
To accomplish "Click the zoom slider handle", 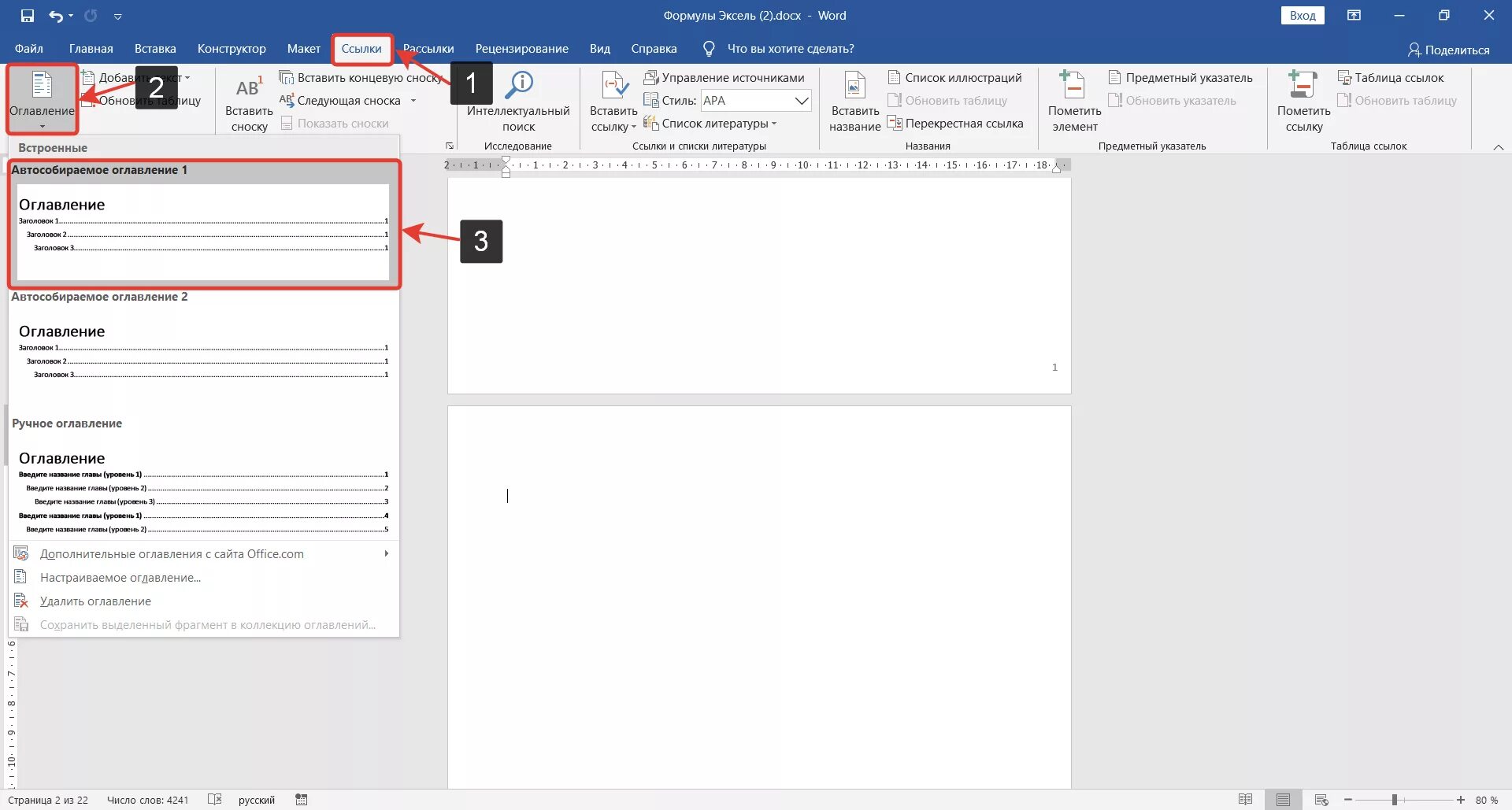I will point(1394,800).
